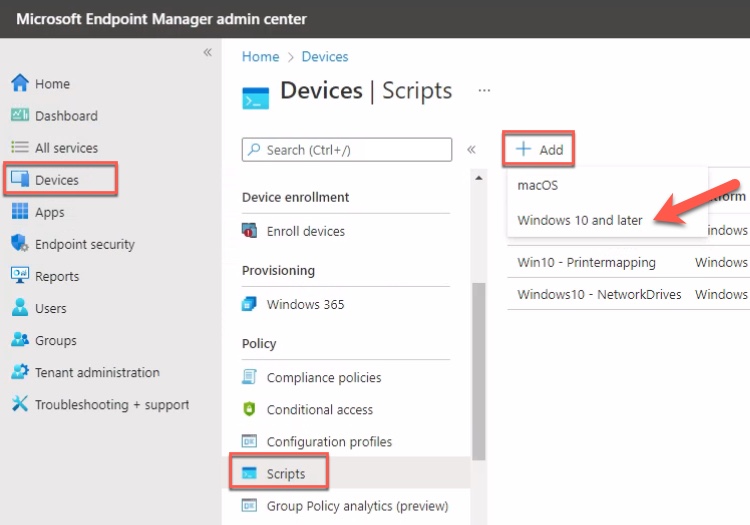750x525 pixels.
Task: Open Users label in sidebar
Action: tap(51, 308)
